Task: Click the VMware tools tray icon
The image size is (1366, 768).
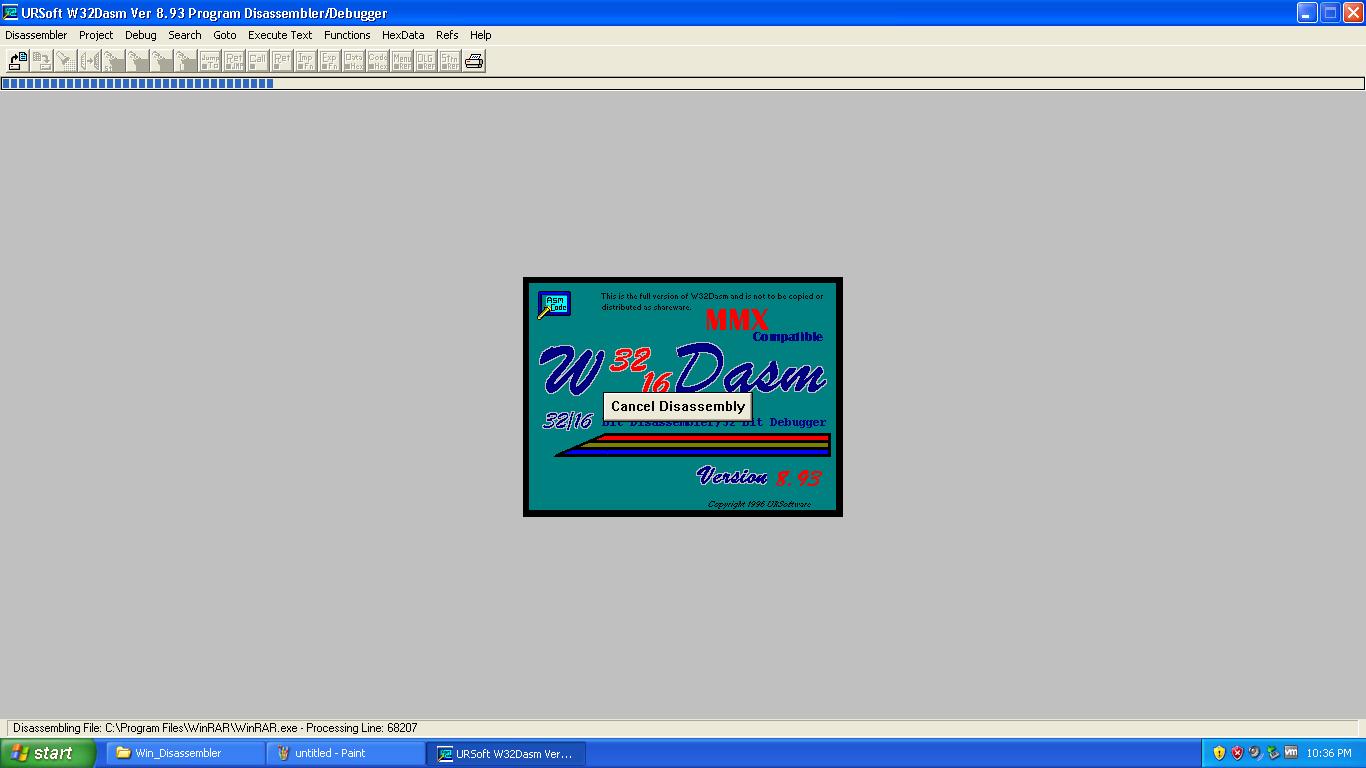Action: 1291,753
